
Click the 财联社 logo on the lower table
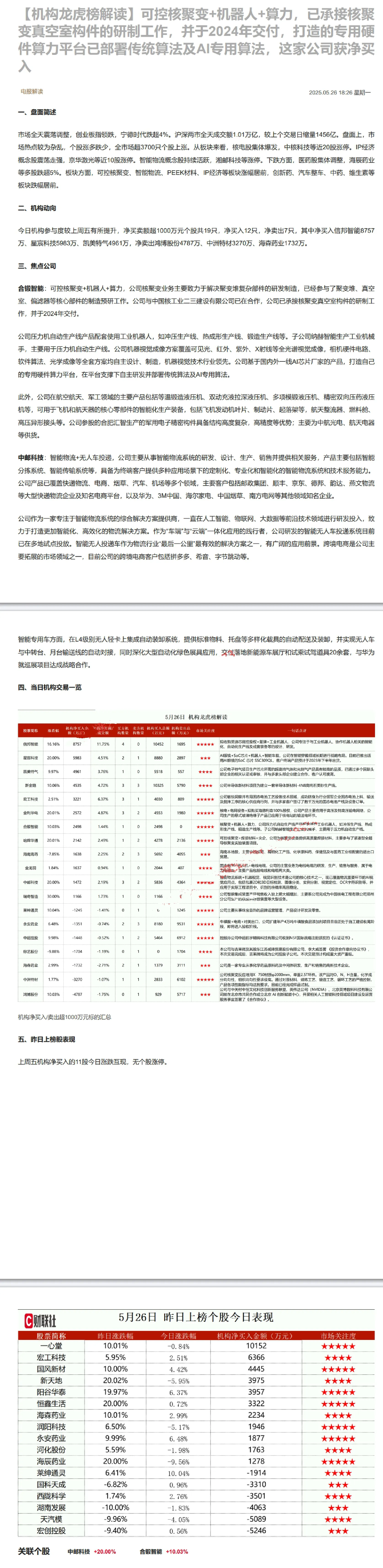(40, 1321)
